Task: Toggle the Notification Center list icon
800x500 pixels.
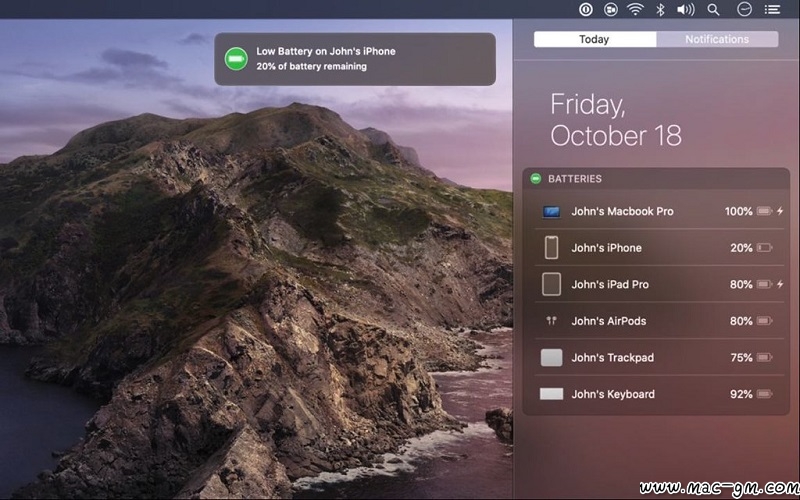Action: (x=772, y=9)
